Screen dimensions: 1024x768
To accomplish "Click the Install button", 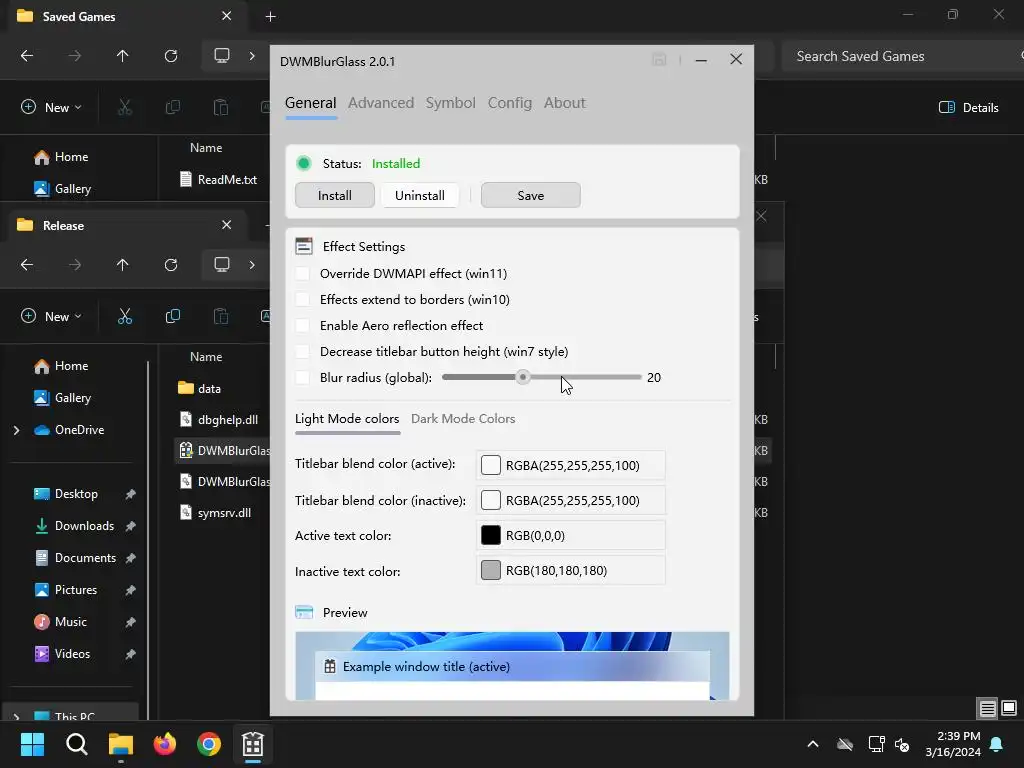I will (x=334, y=195).
